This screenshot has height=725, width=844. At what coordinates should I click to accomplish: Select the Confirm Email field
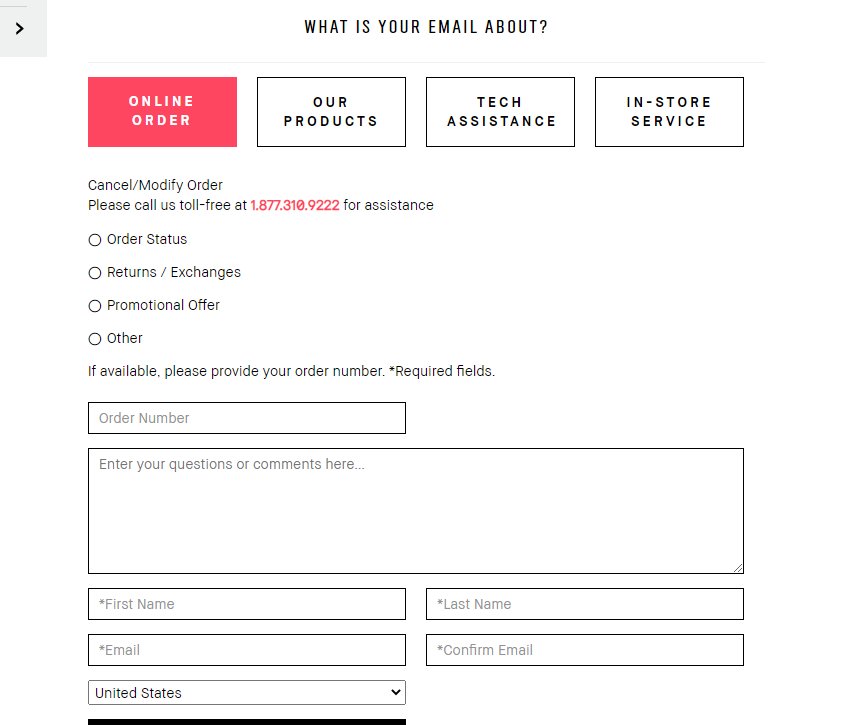coord(585,650)
